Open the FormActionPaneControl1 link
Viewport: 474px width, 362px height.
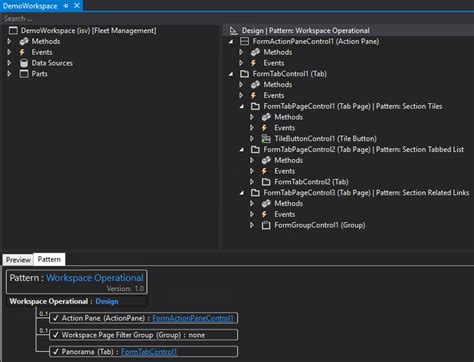coord(193,318)
